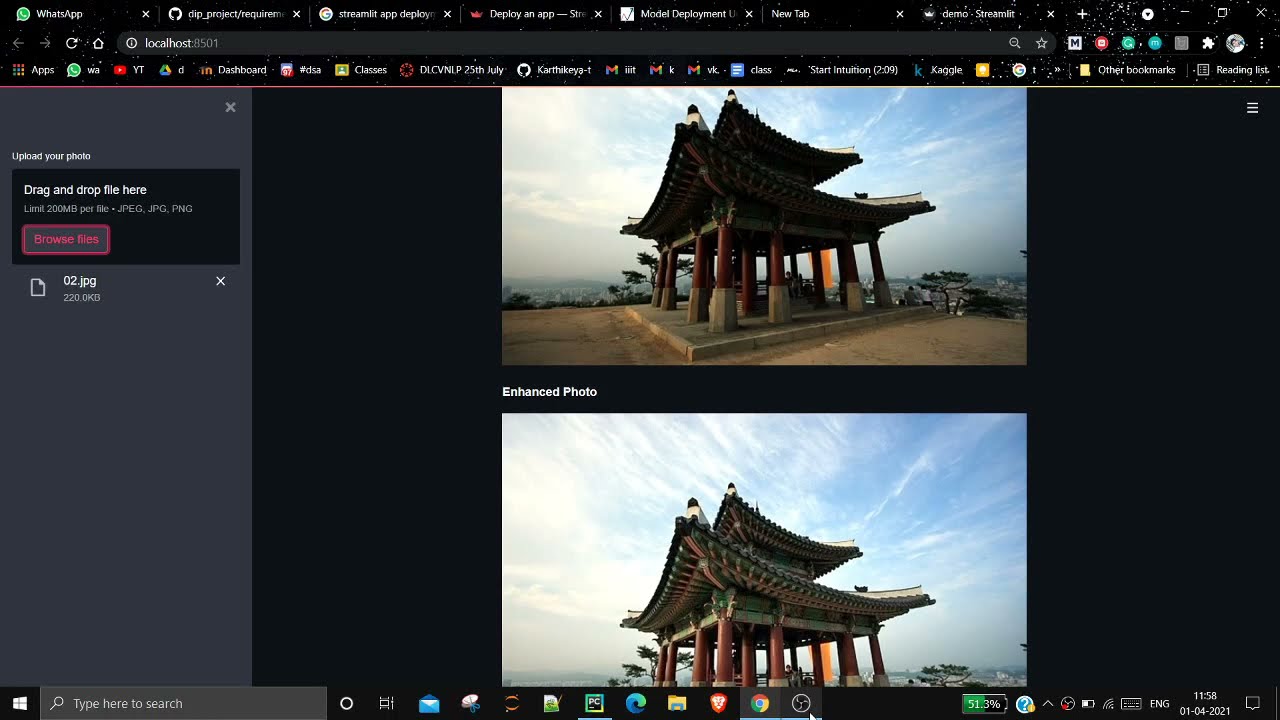Click the enhanced pavilion photo
This screenshot has width=1280, height=720.
point(764,549)
